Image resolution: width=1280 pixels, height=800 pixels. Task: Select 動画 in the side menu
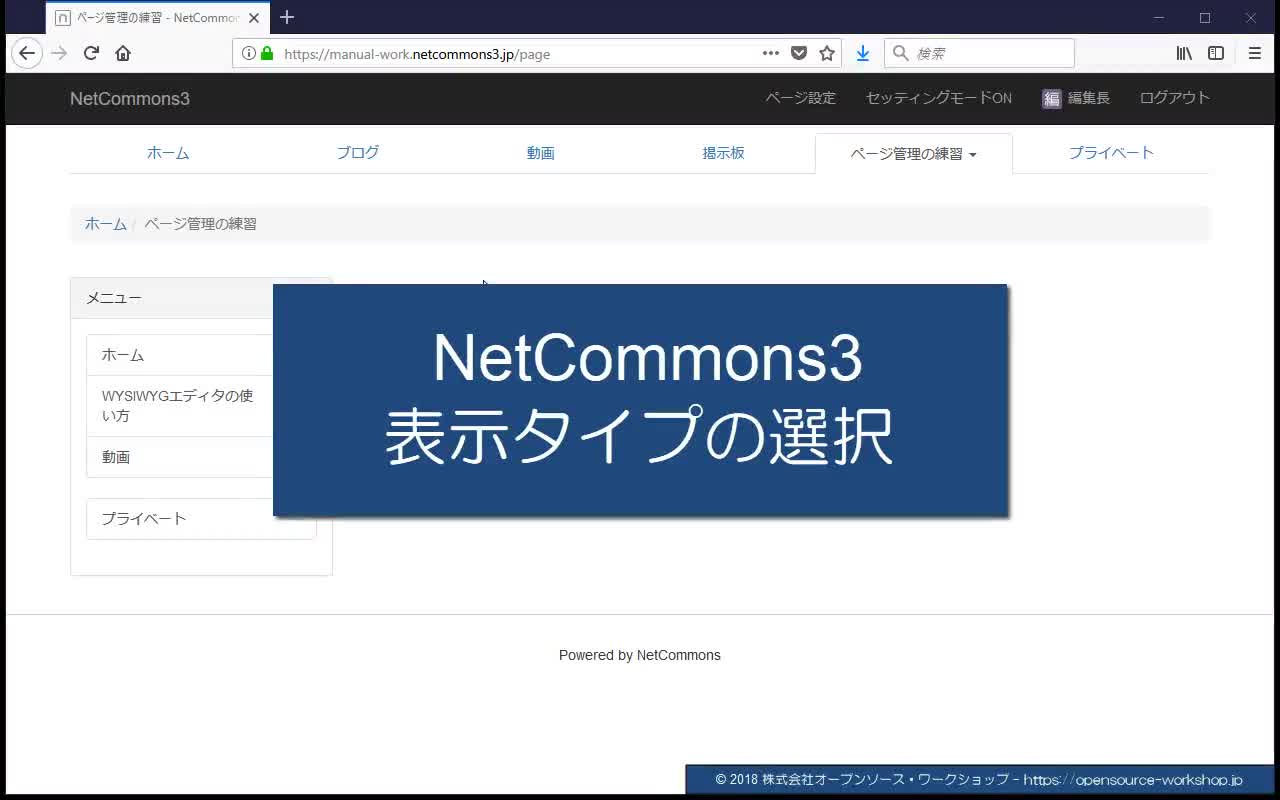pos(180,457)
